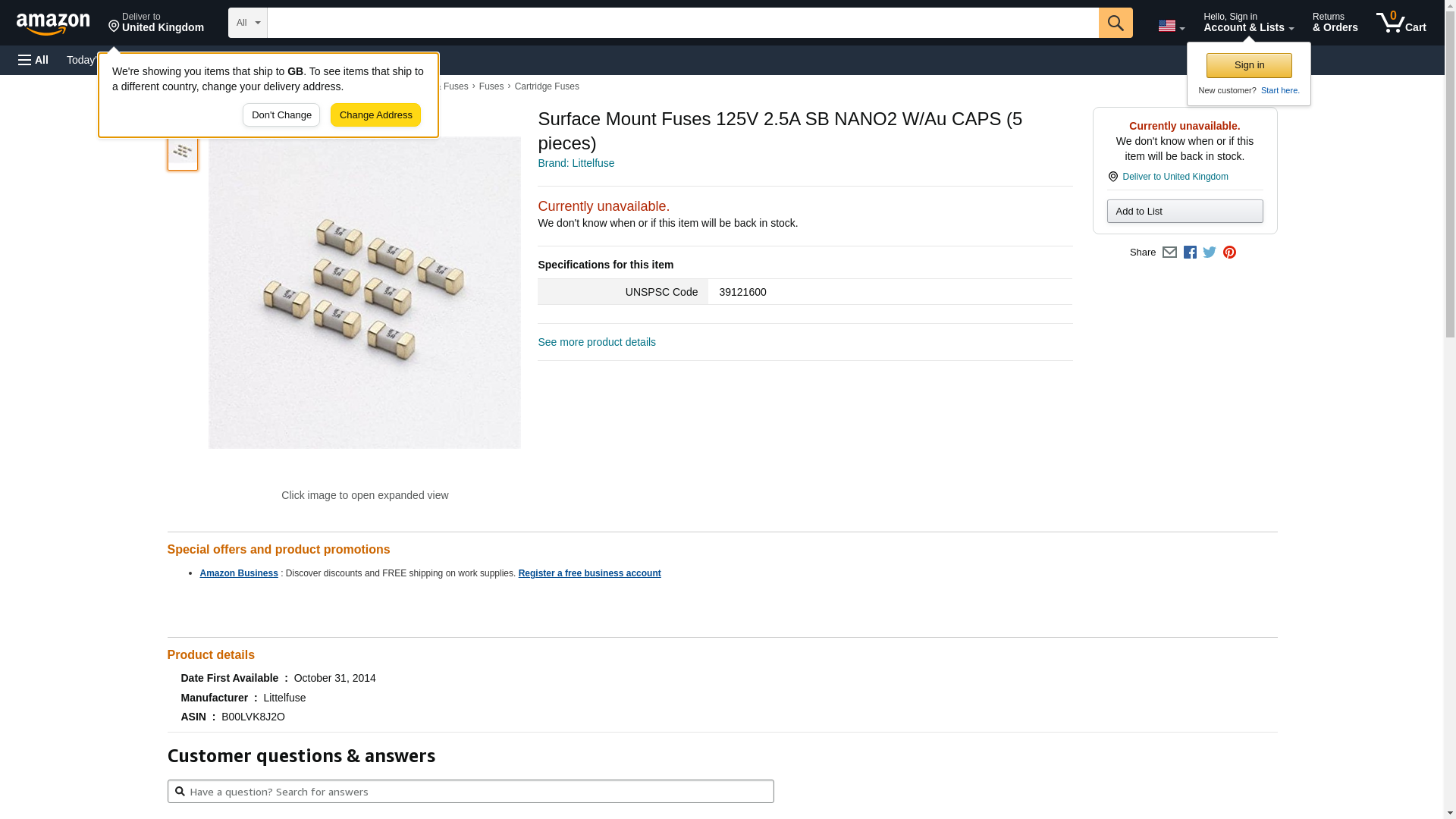Open the Brand: Littelfuse link
This screenshot has width=1456, height=819.
click(x=576, y=163)
